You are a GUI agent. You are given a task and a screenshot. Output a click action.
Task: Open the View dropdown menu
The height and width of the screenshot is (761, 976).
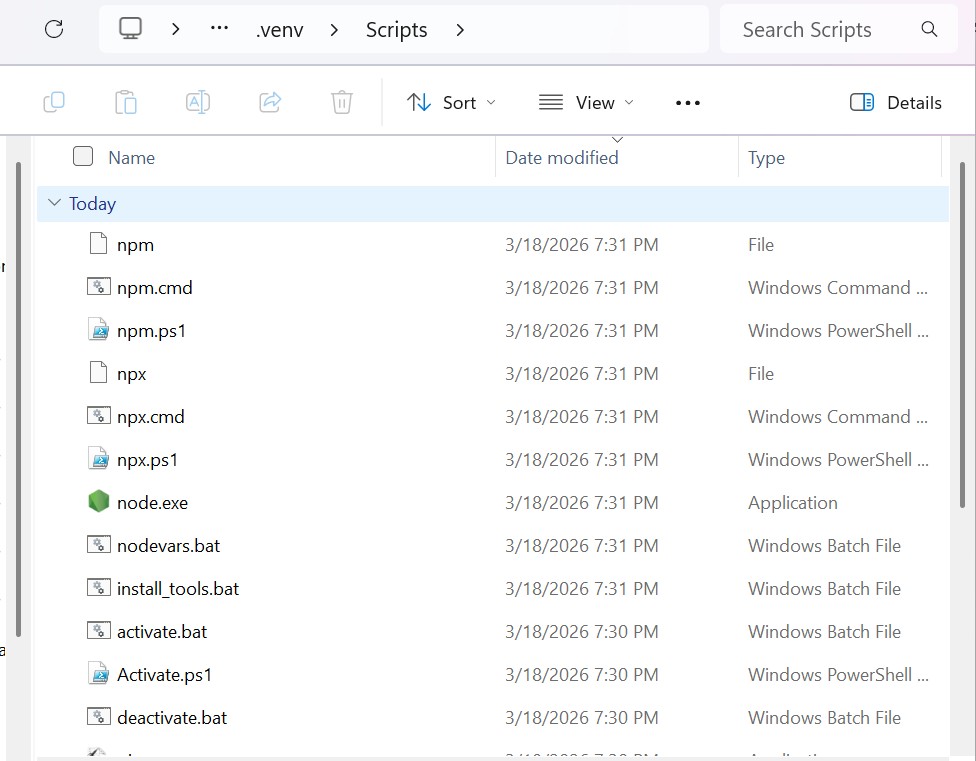pyautogui.click(x=586, y=102)
